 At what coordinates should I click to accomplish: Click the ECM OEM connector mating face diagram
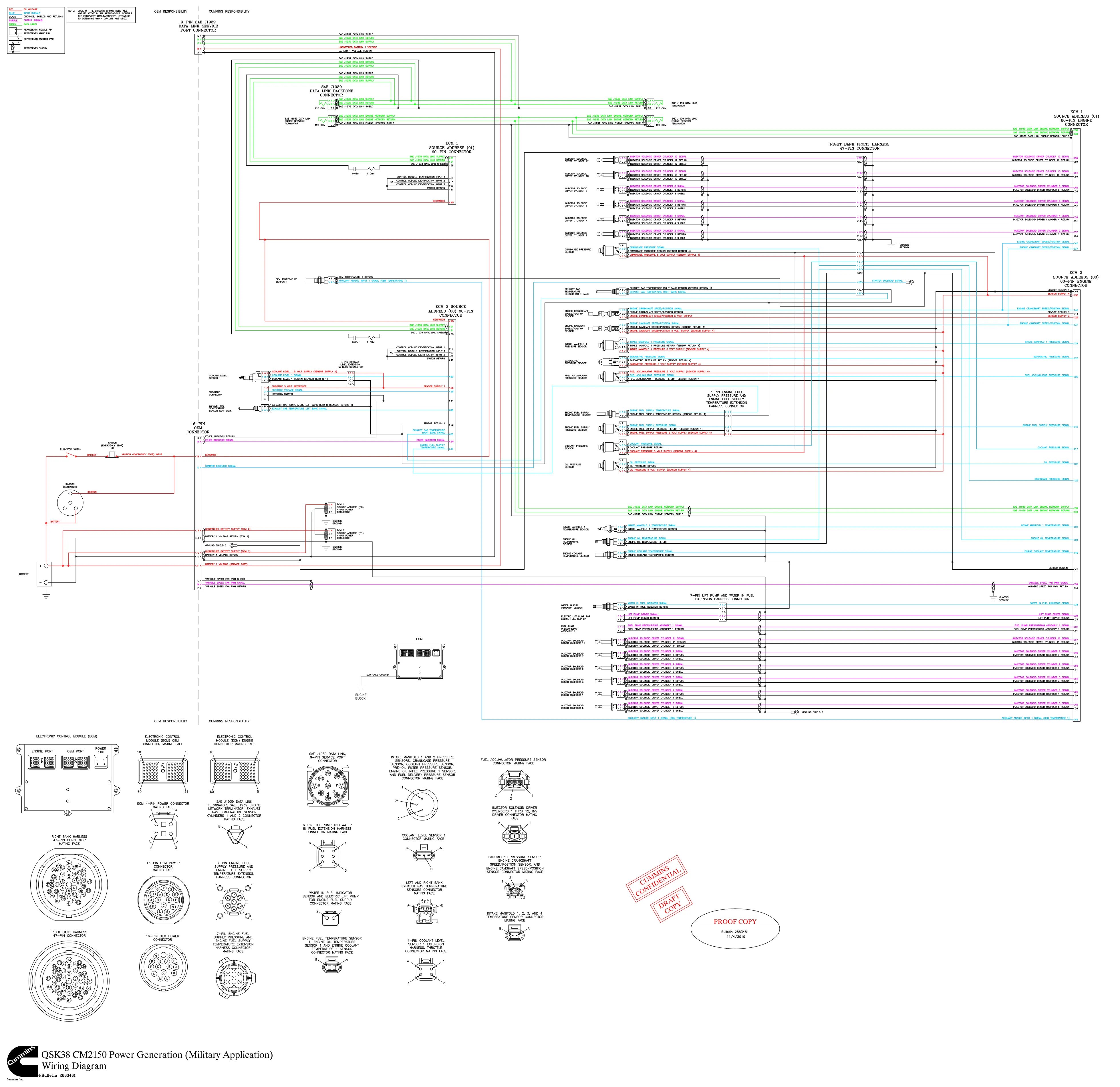click(x=162, y=772)
